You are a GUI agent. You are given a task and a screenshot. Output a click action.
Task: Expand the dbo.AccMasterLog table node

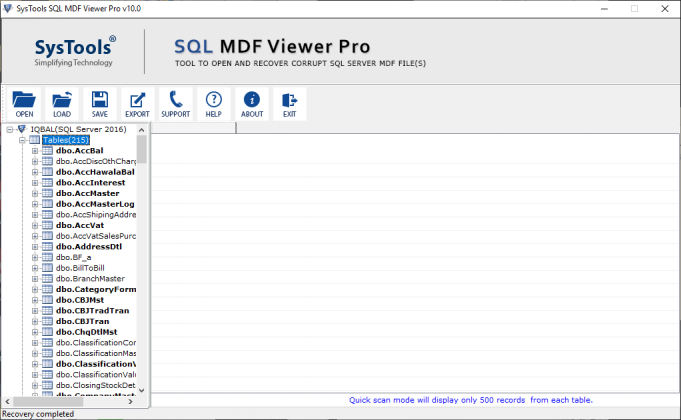tap(35, 204)
